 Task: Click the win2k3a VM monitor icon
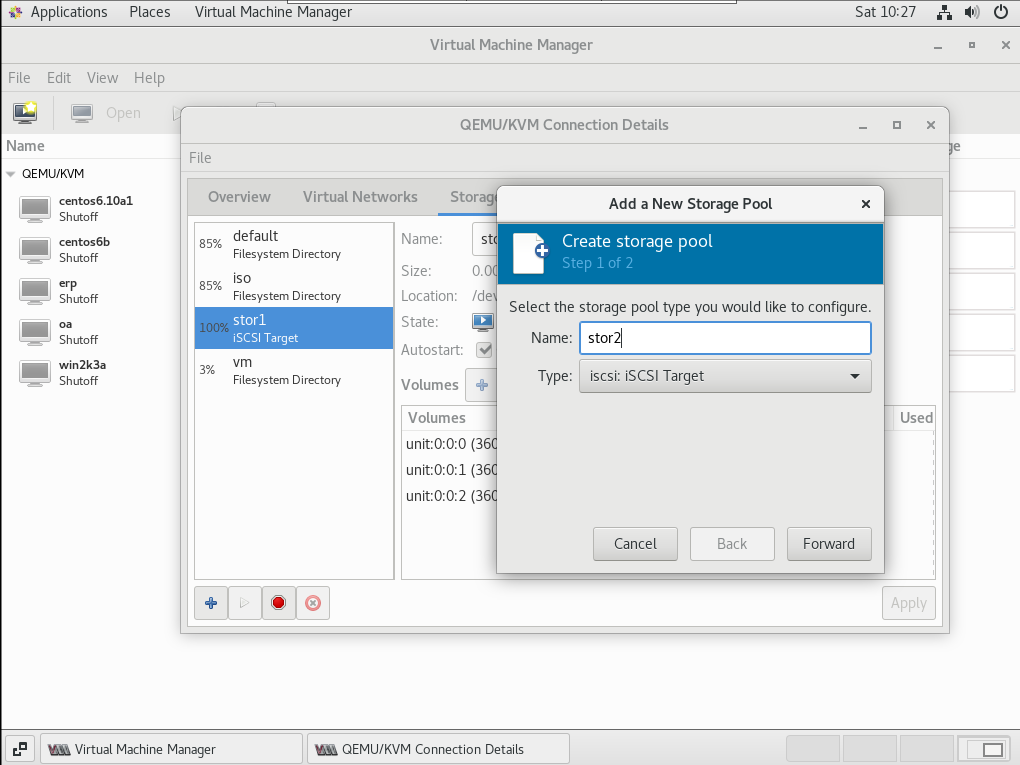tap(34, 373)
